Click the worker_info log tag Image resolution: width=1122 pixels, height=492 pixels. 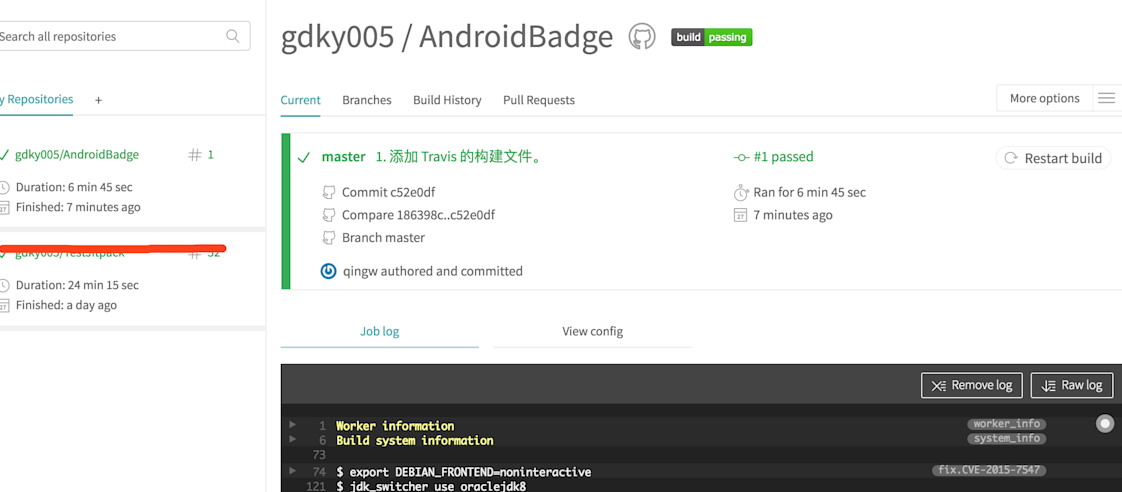click(x=1006, y=424)
